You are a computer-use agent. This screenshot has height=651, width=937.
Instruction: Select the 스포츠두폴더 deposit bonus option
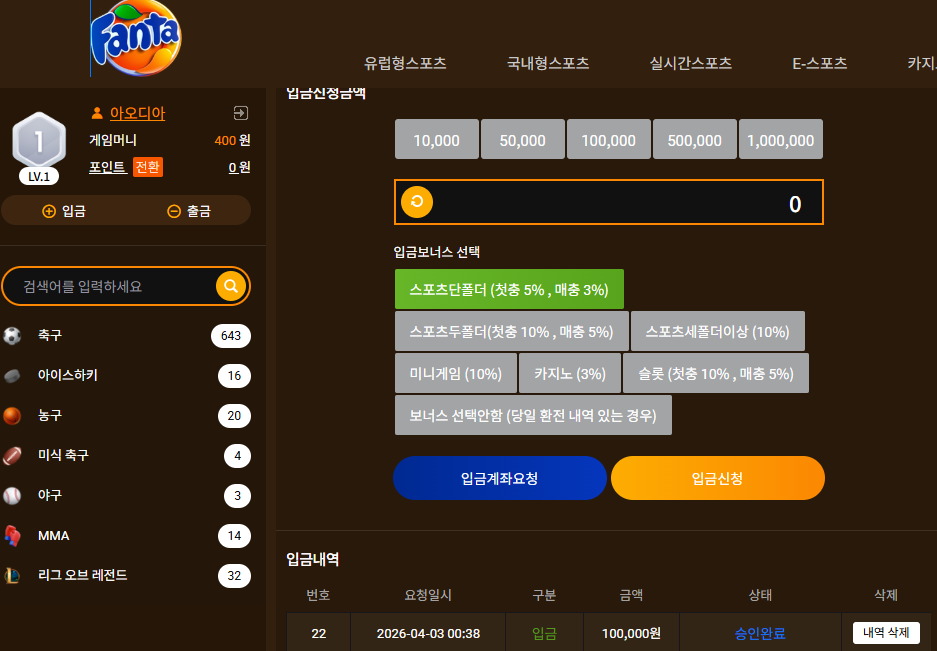[x=512, y=331]
